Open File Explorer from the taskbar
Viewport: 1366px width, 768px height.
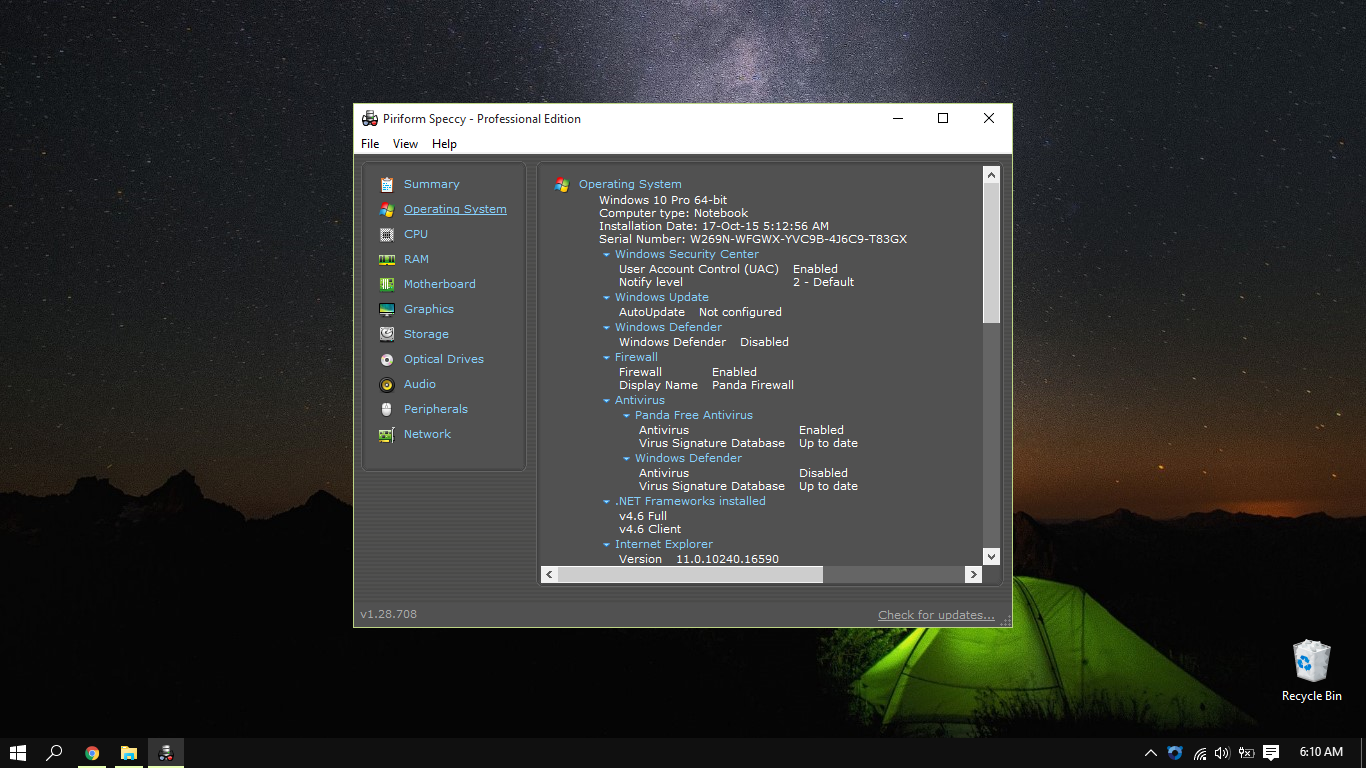tap(129, 753)
